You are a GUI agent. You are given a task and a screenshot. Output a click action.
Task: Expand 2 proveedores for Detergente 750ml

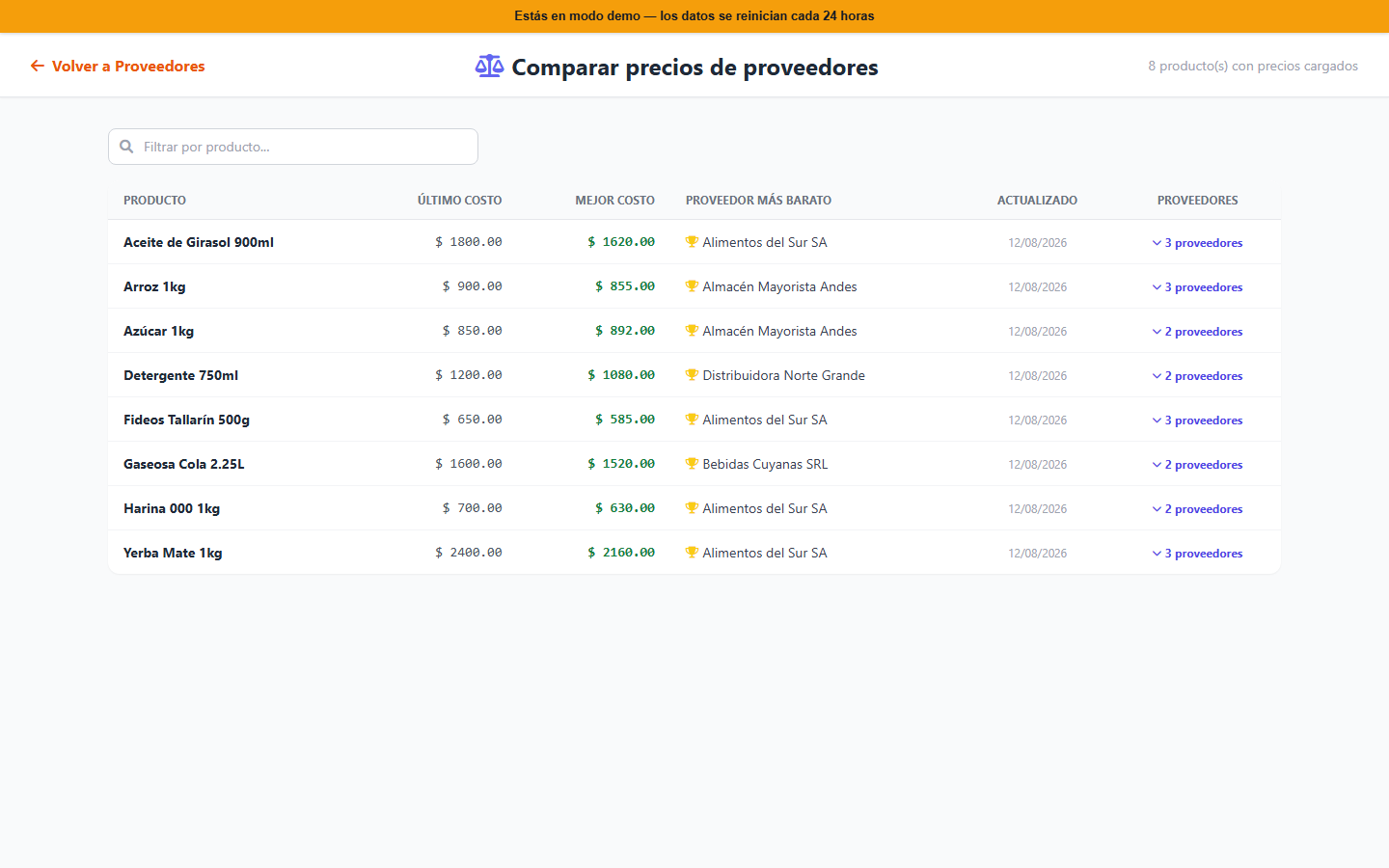1197,376
